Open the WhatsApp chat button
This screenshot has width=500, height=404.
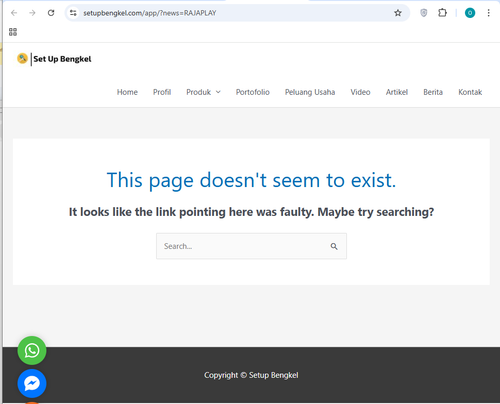[32, 350]
